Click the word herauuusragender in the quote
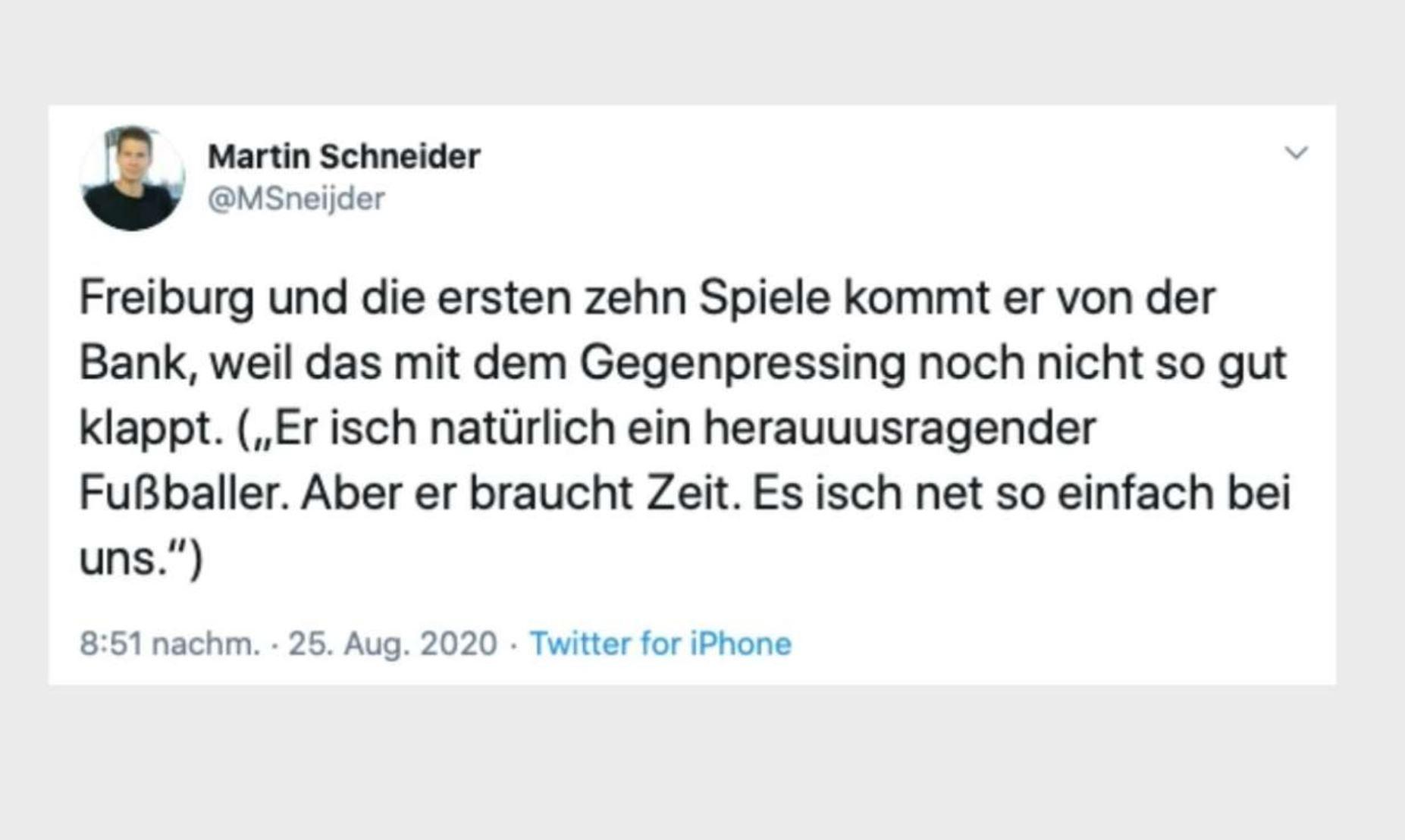Image resolution: width=1405 pixels, height=840 pixels. (x=899, y=428)
